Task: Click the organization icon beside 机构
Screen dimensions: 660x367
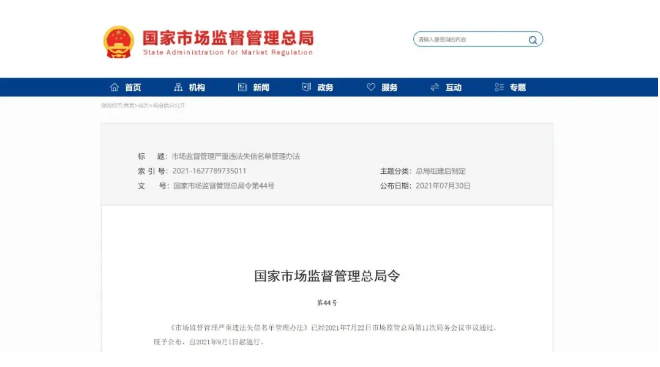Action: click(x=178, y=87)
